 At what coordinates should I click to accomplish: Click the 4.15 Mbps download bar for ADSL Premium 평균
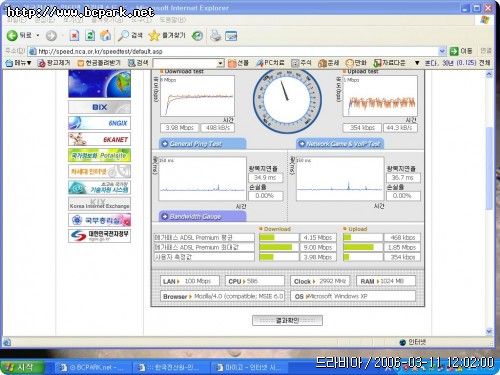(x=279, y=238)
